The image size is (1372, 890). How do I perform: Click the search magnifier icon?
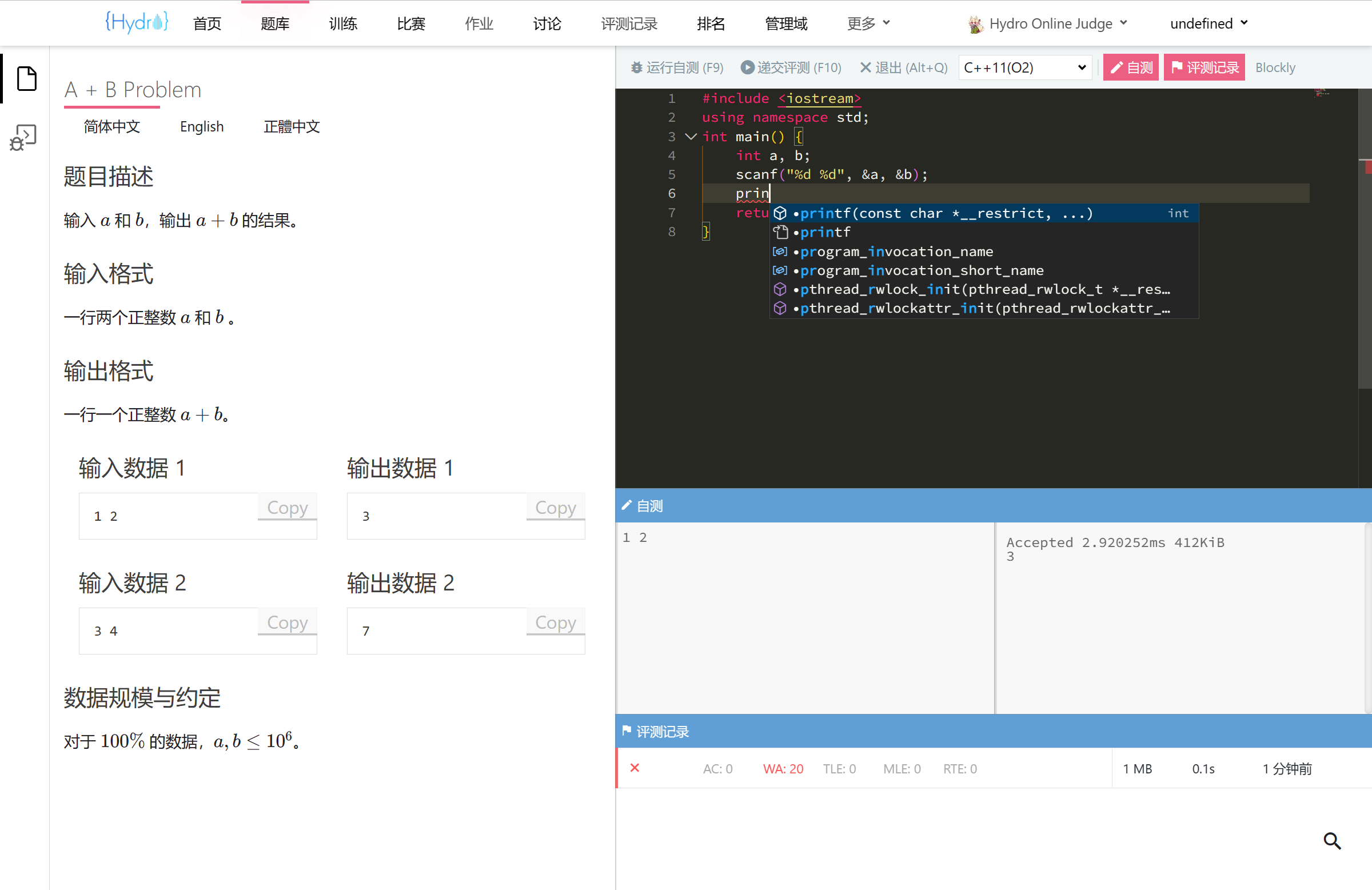tap(1331, 841)
